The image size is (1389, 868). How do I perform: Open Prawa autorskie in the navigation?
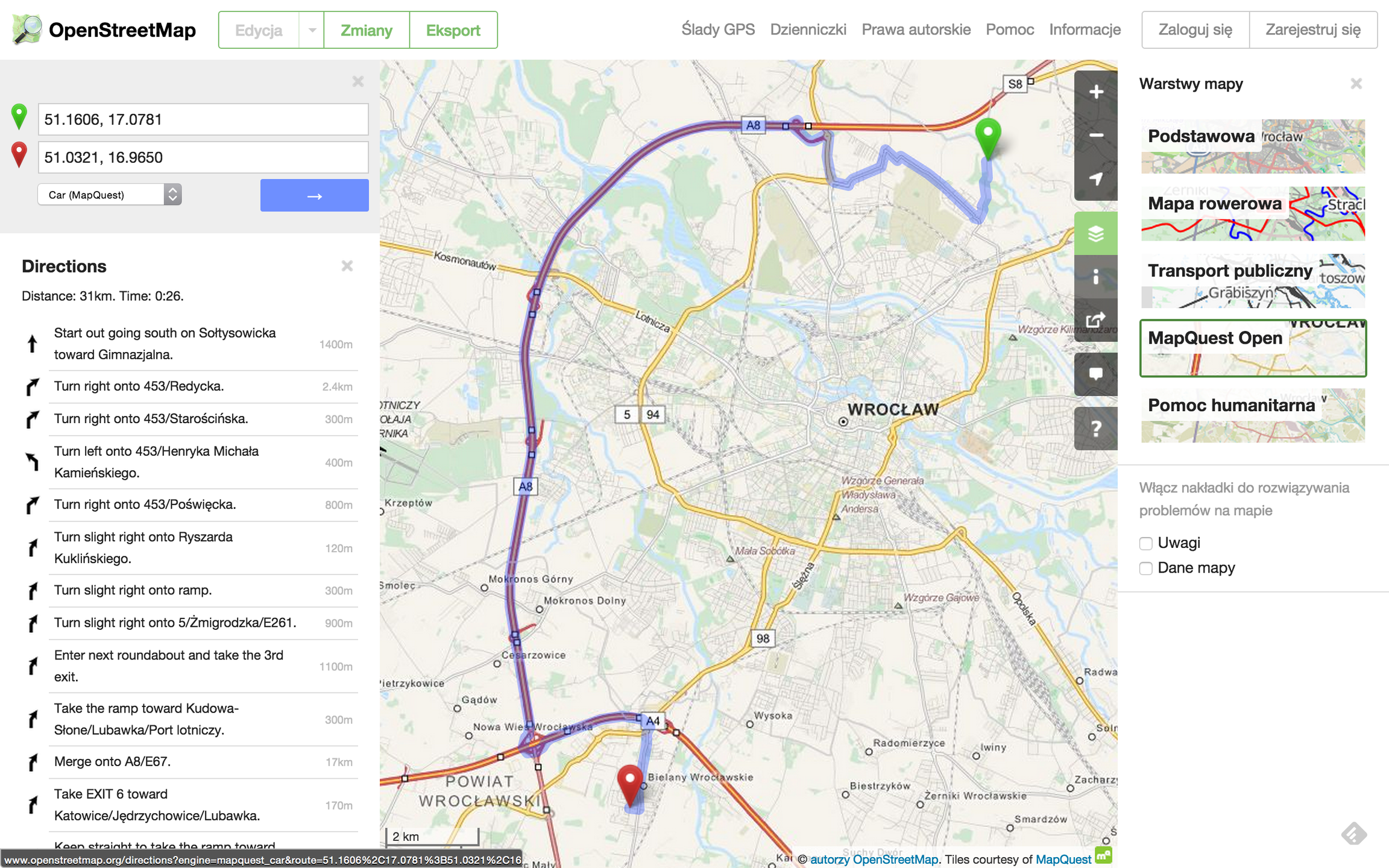point(916,30)
